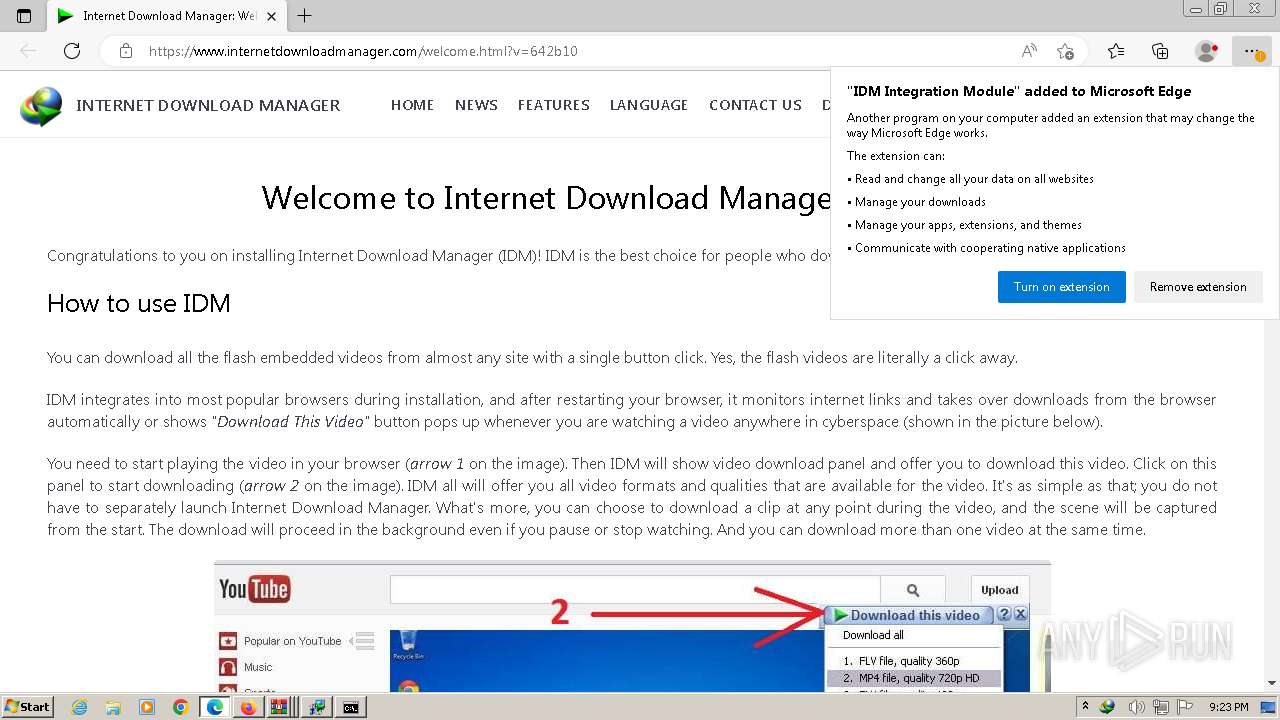
Task: Close the Internet Download Manager tab
Action: [272, 16]
